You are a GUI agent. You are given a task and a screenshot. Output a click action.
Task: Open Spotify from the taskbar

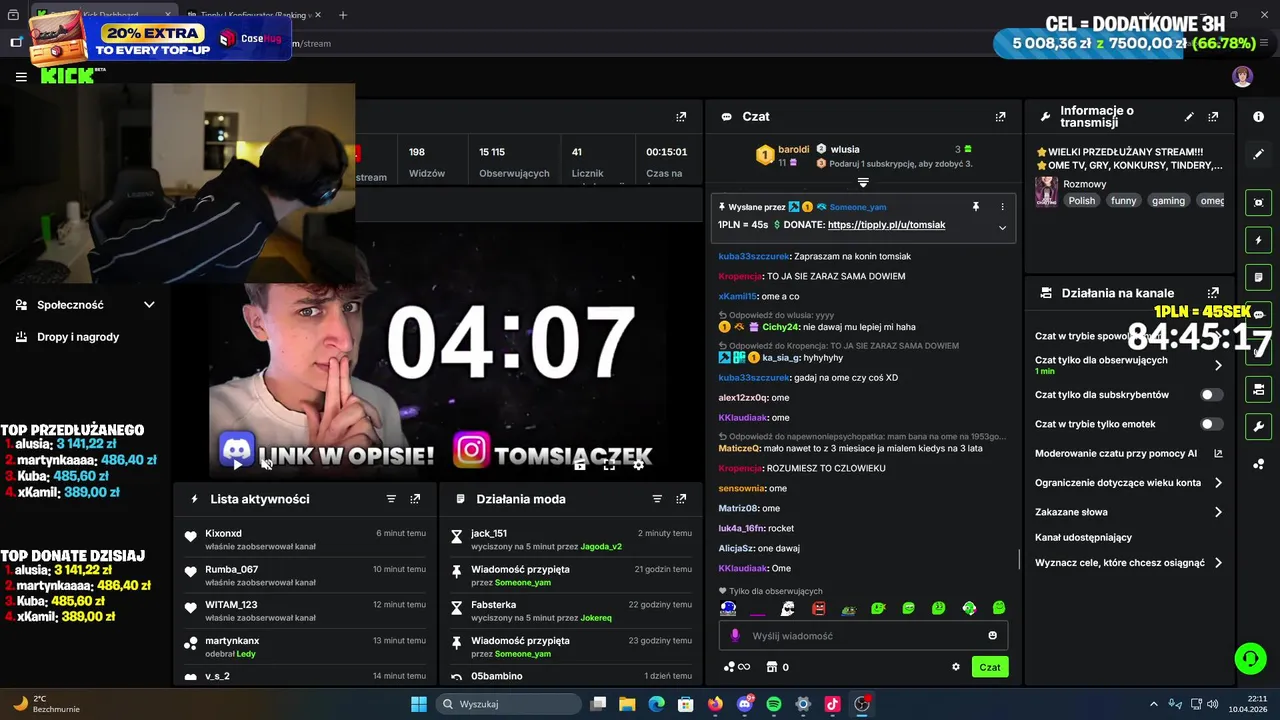(774, 704)
